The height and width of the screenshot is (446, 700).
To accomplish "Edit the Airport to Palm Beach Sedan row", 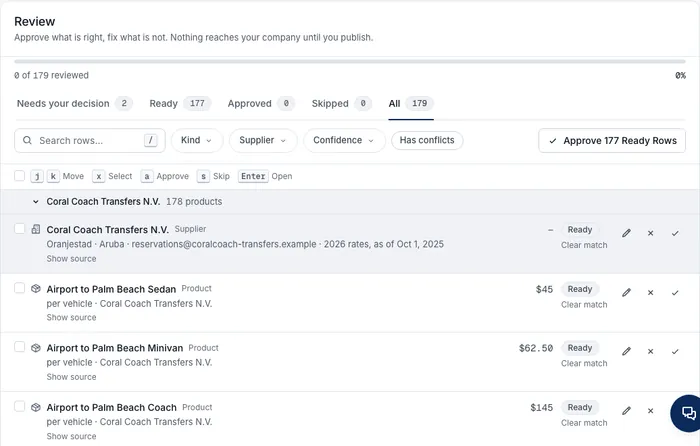I will click(626, 292).
